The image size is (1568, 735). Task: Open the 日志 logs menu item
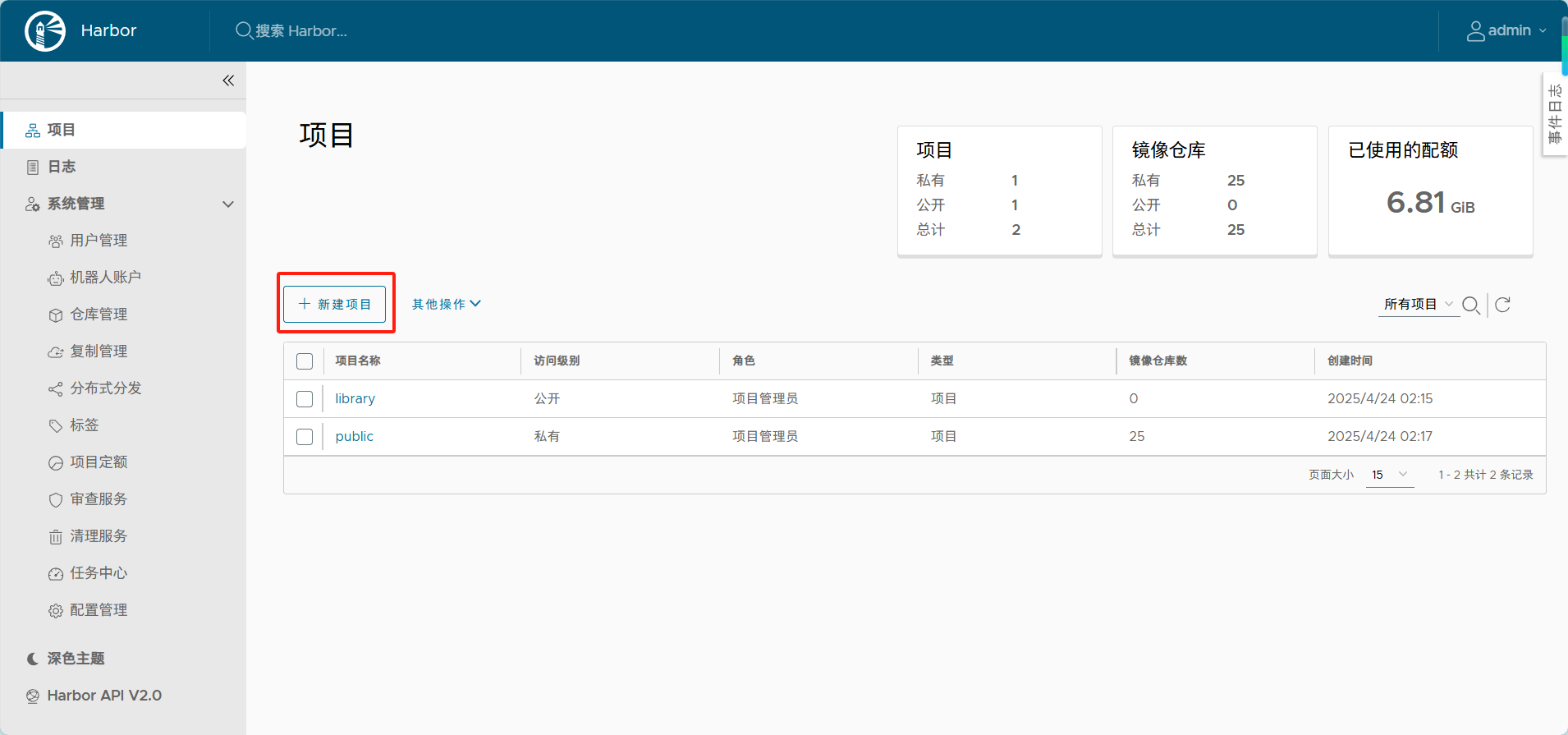[x=123, y=167]
